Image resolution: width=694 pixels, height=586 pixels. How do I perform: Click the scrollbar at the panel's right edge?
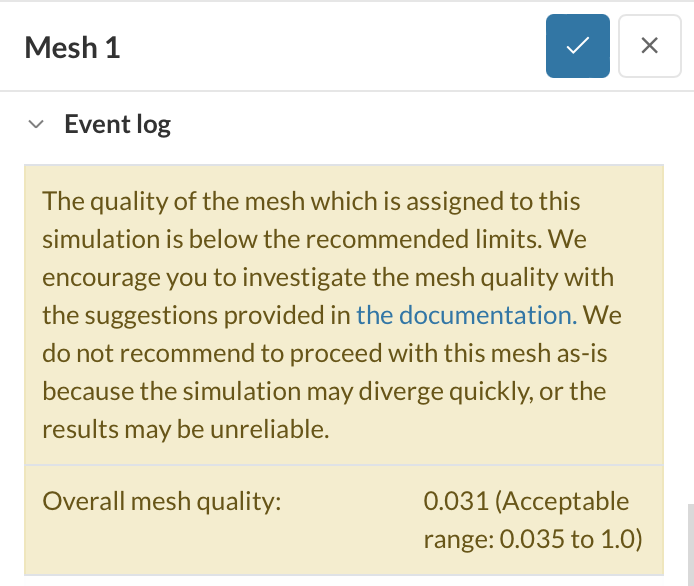(x=688, y=540)
